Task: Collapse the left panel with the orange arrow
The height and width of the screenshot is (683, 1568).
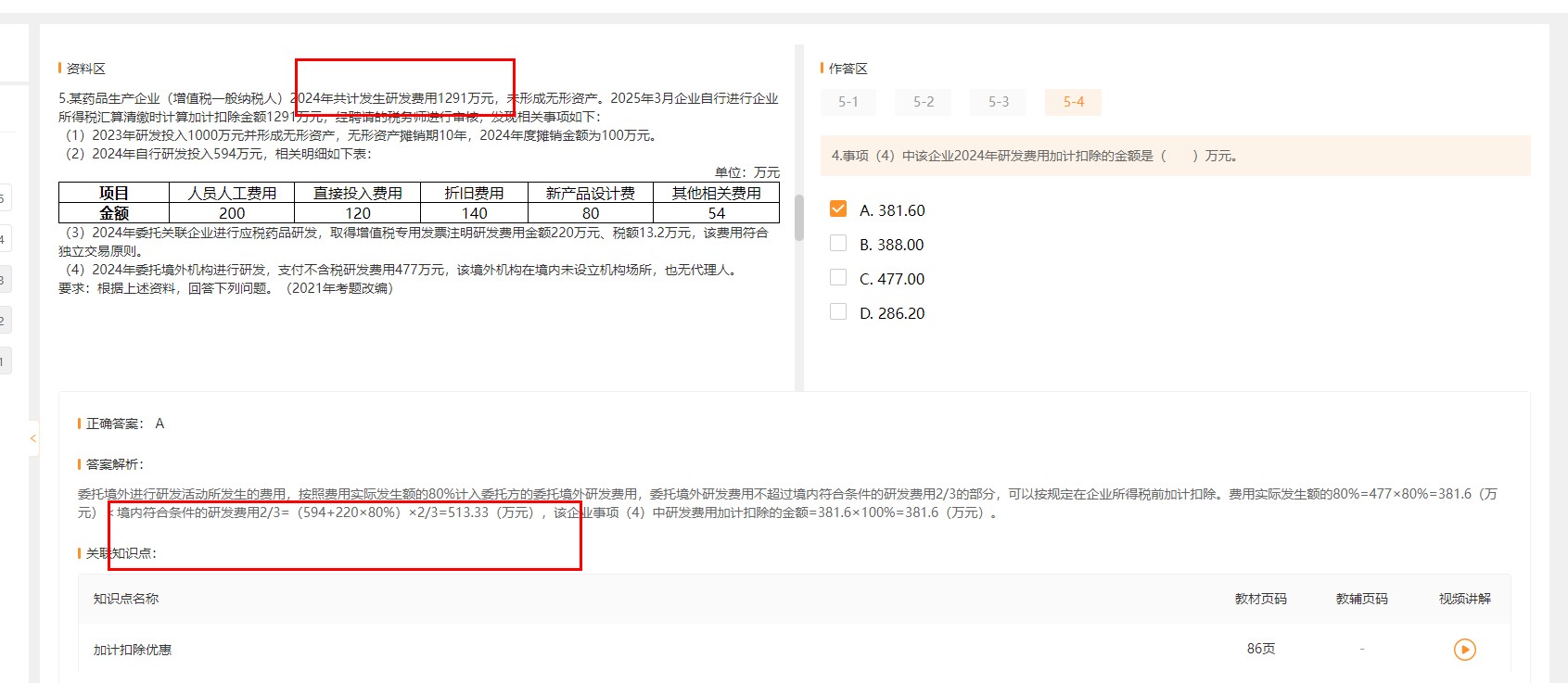Action: click(x=32, y=438)
